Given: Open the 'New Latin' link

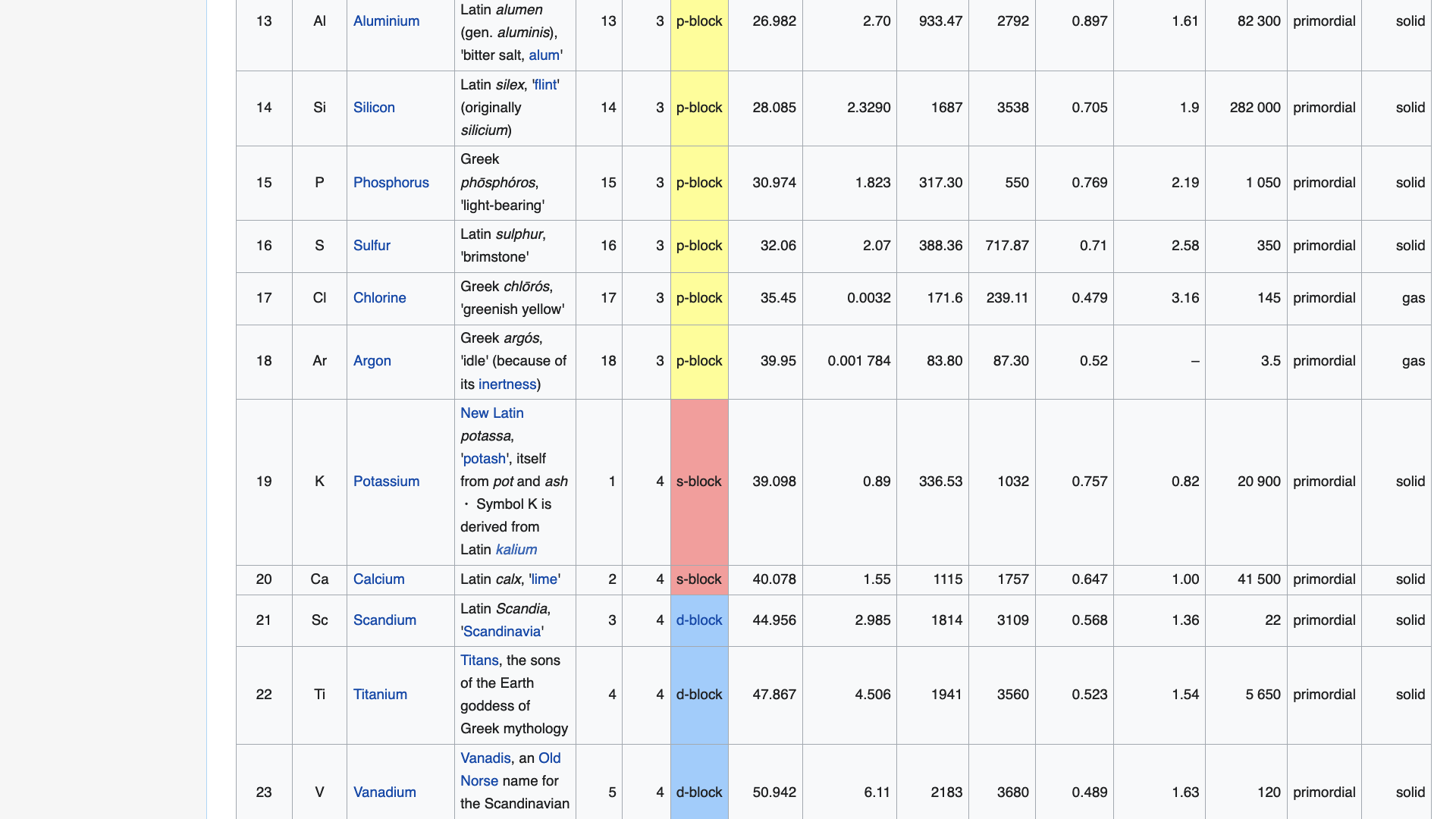Looking at the screenshot, I should coord(491,413).
